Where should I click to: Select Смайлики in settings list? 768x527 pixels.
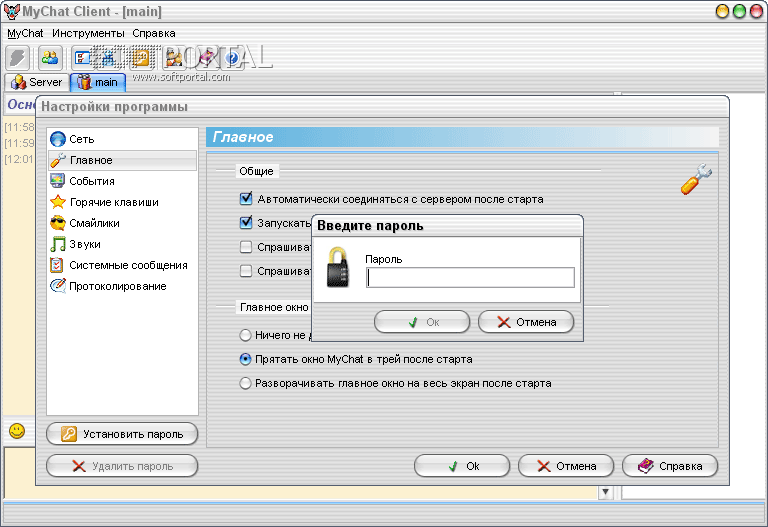[122, 223]
